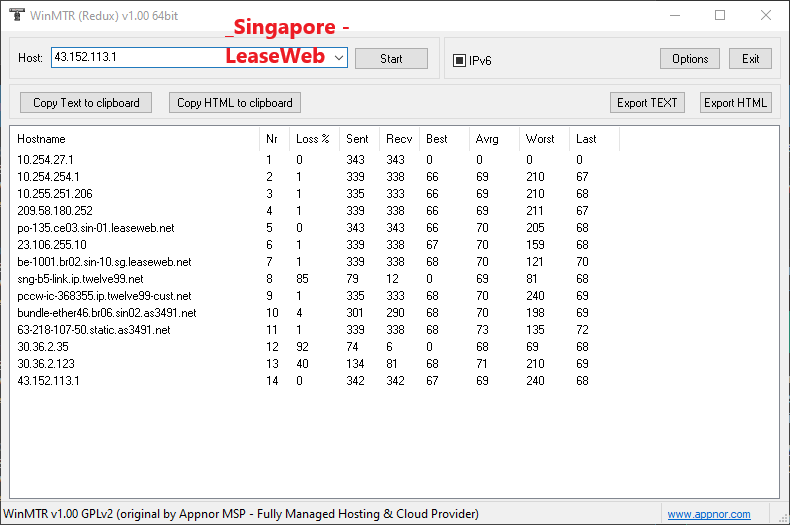Click loss value 92 for hop 12
Image resolution: width=790 pixels, height=525 pixels.
coord(302,347)
